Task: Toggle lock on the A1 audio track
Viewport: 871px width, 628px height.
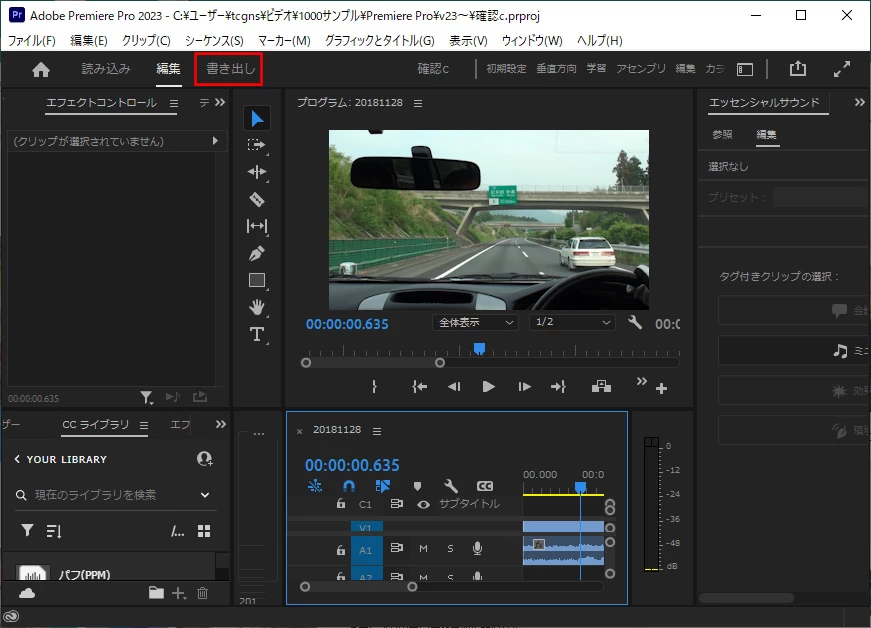Action: [x=341, y=550]
